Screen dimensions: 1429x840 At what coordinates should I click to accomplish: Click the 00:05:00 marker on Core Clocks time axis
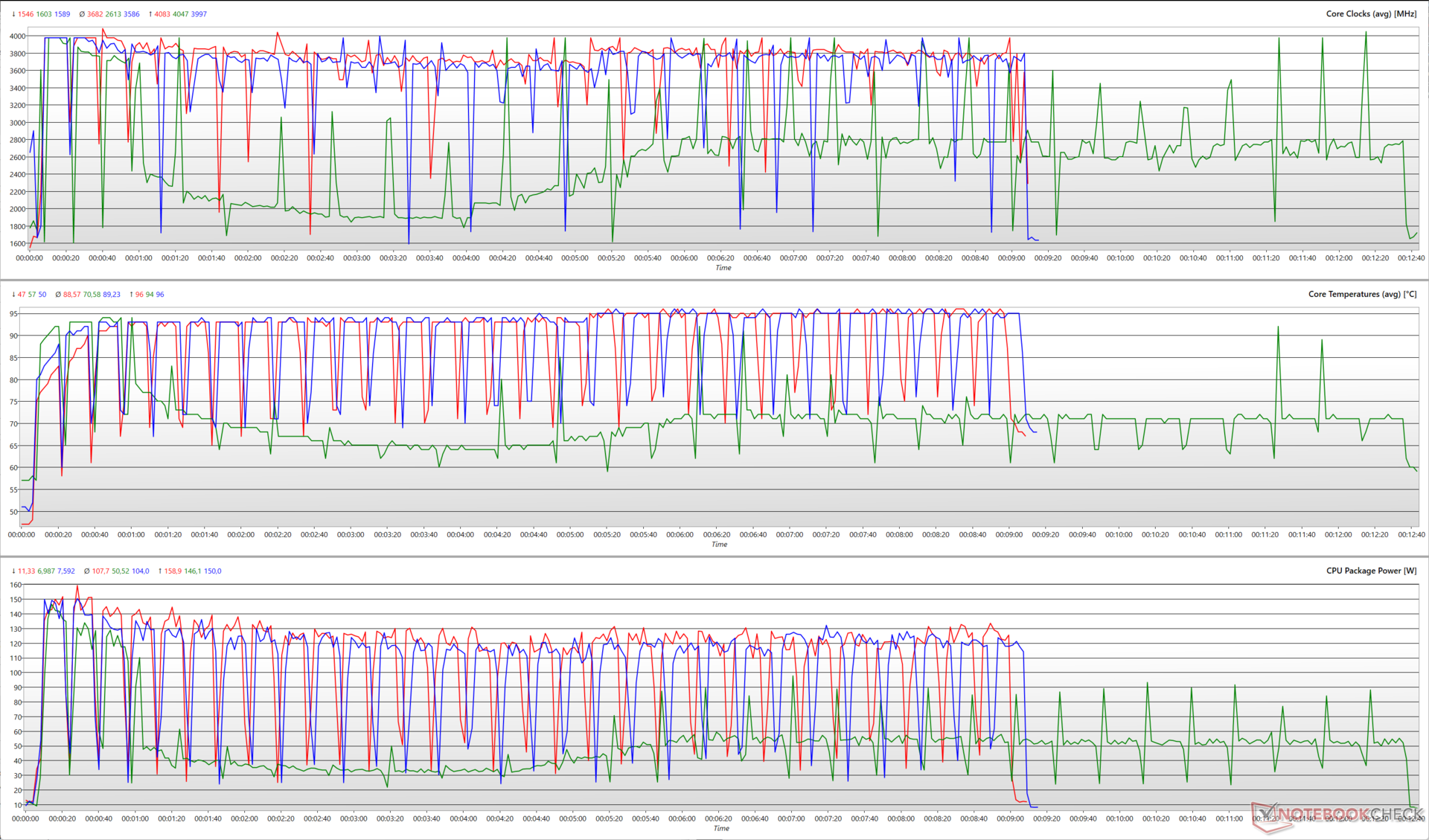click(x=575, y=258)
